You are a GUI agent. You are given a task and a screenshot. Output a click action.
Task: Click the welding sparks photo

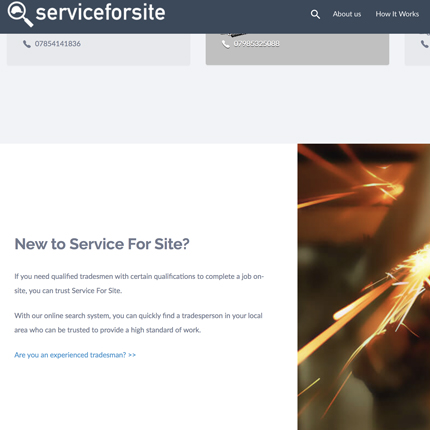[364, 287]
